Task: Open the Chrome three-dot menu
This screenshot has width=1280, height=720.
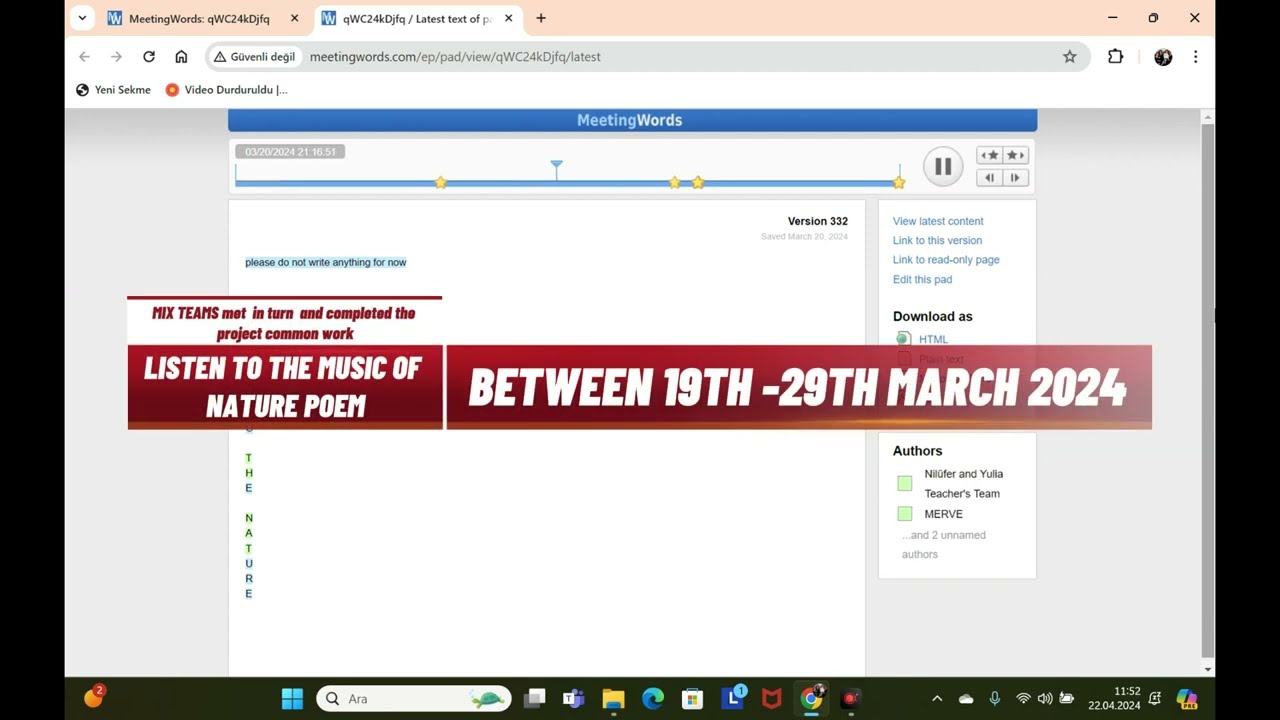Action: pos(1195,57)
